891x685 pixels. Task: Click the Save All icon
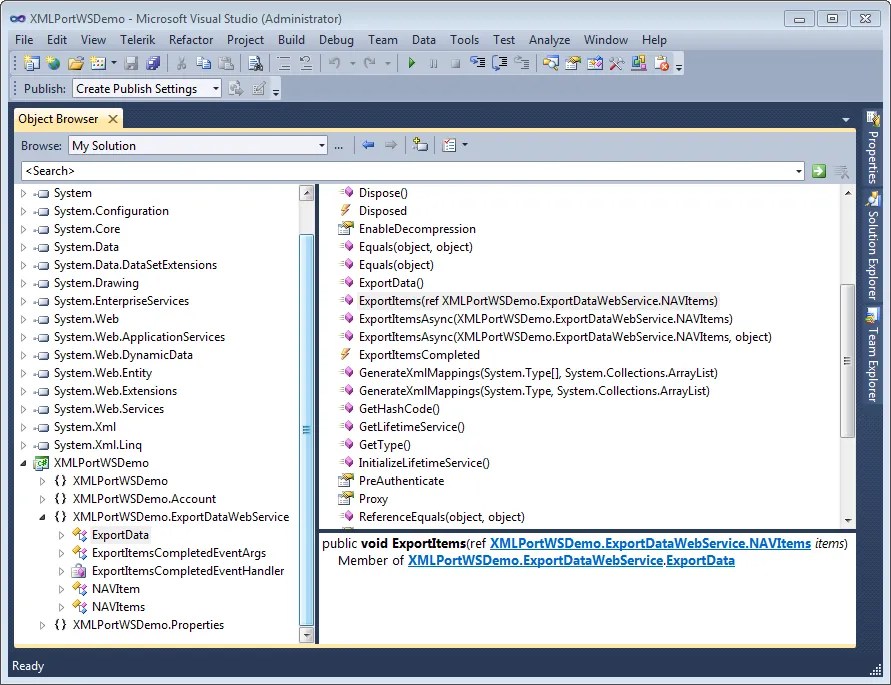(x=153, y=63)
